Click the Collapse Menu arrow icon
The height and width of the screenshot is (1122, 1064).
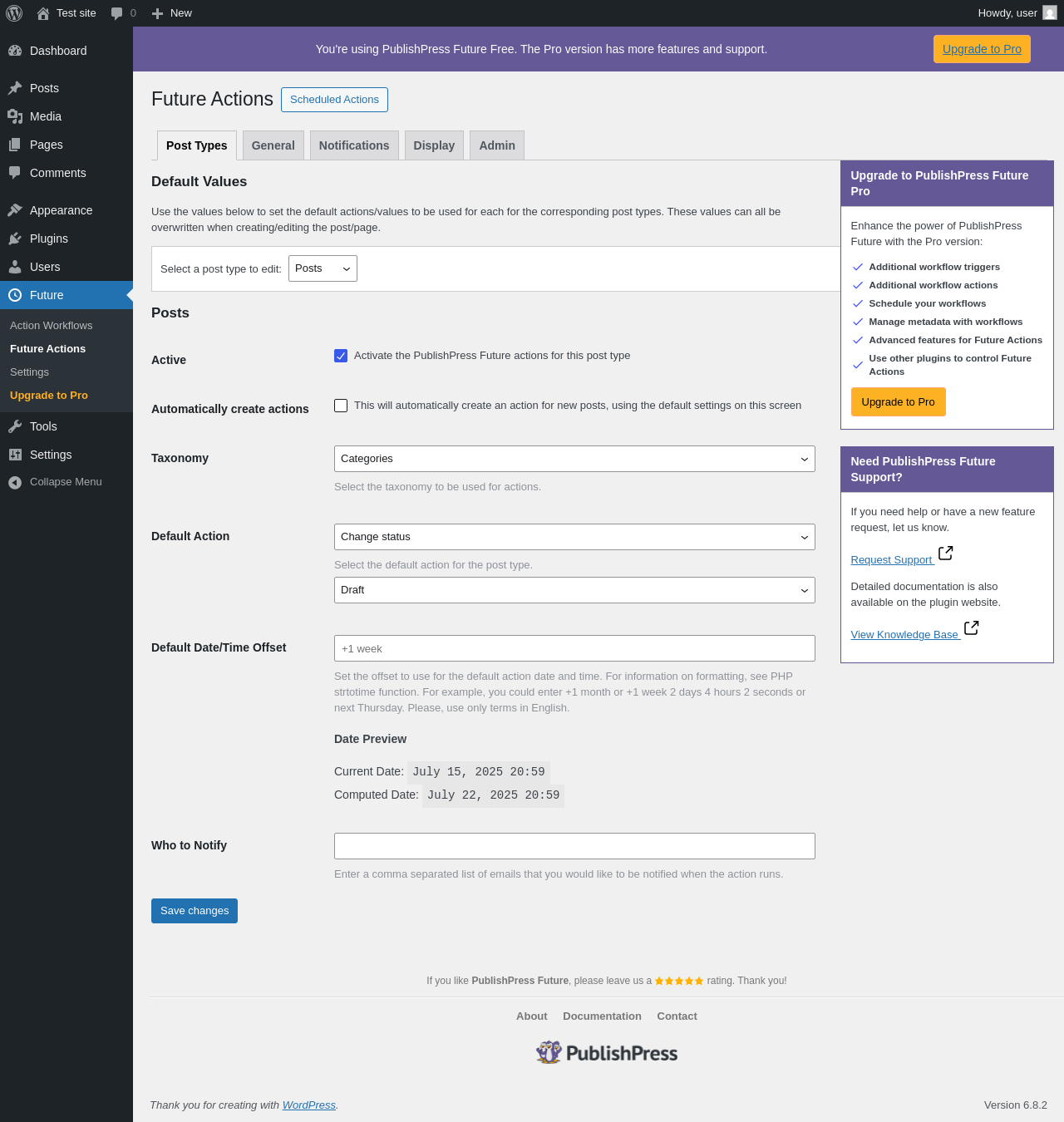coord(15,482)
